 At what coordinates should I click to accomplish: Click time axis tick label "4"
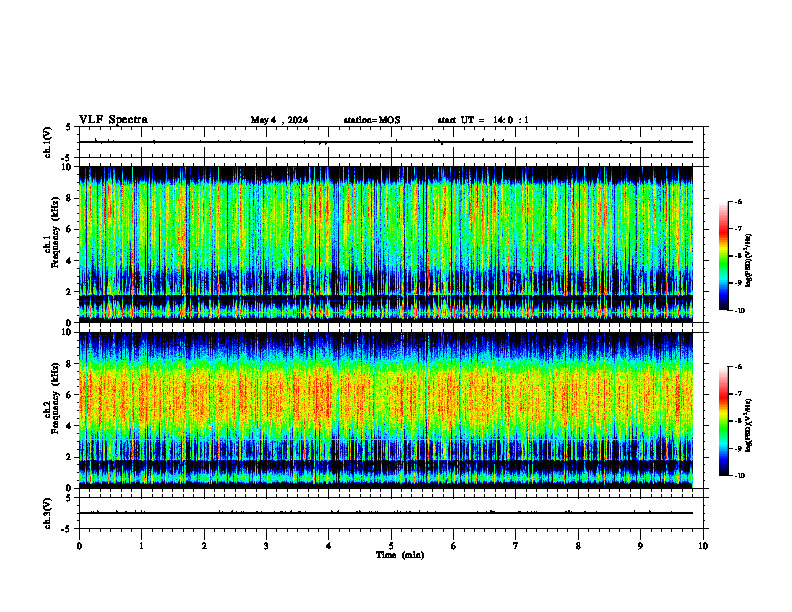coord(329,546)
